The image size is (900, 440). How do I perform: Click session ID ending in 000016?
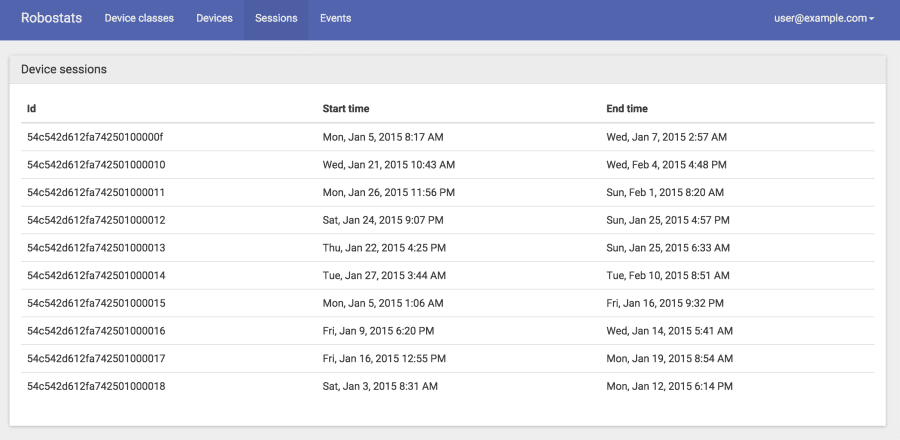pyautogui.click(x=96, y=331)
